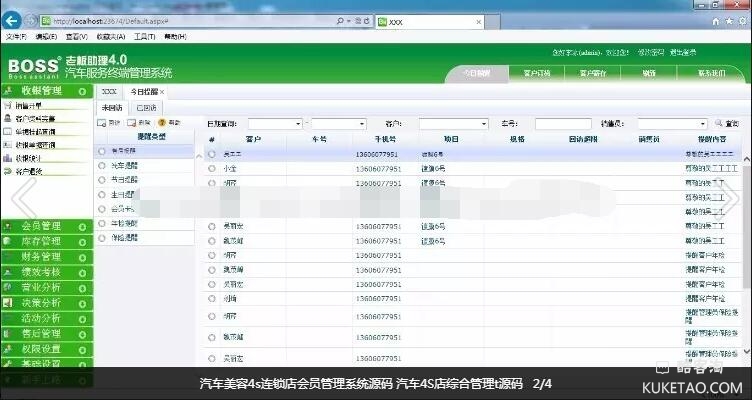752x400 pixels.
Task: Click the 销售开单 shopping cart icon
Action: (7, 105)
